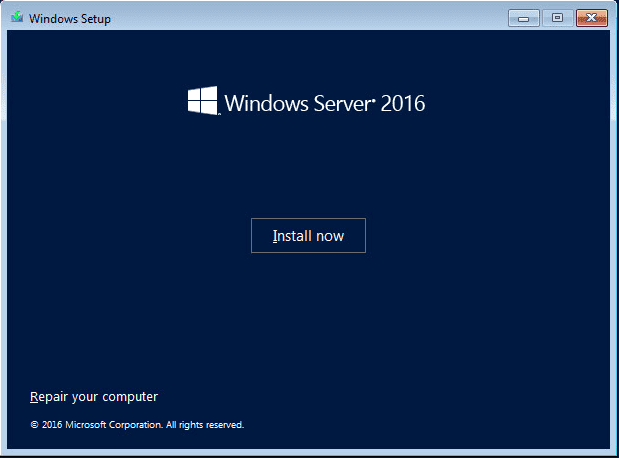Close the Windows Setup window
Image resolution: width=619 pixels, height=458 pixels.
point(591,18)
